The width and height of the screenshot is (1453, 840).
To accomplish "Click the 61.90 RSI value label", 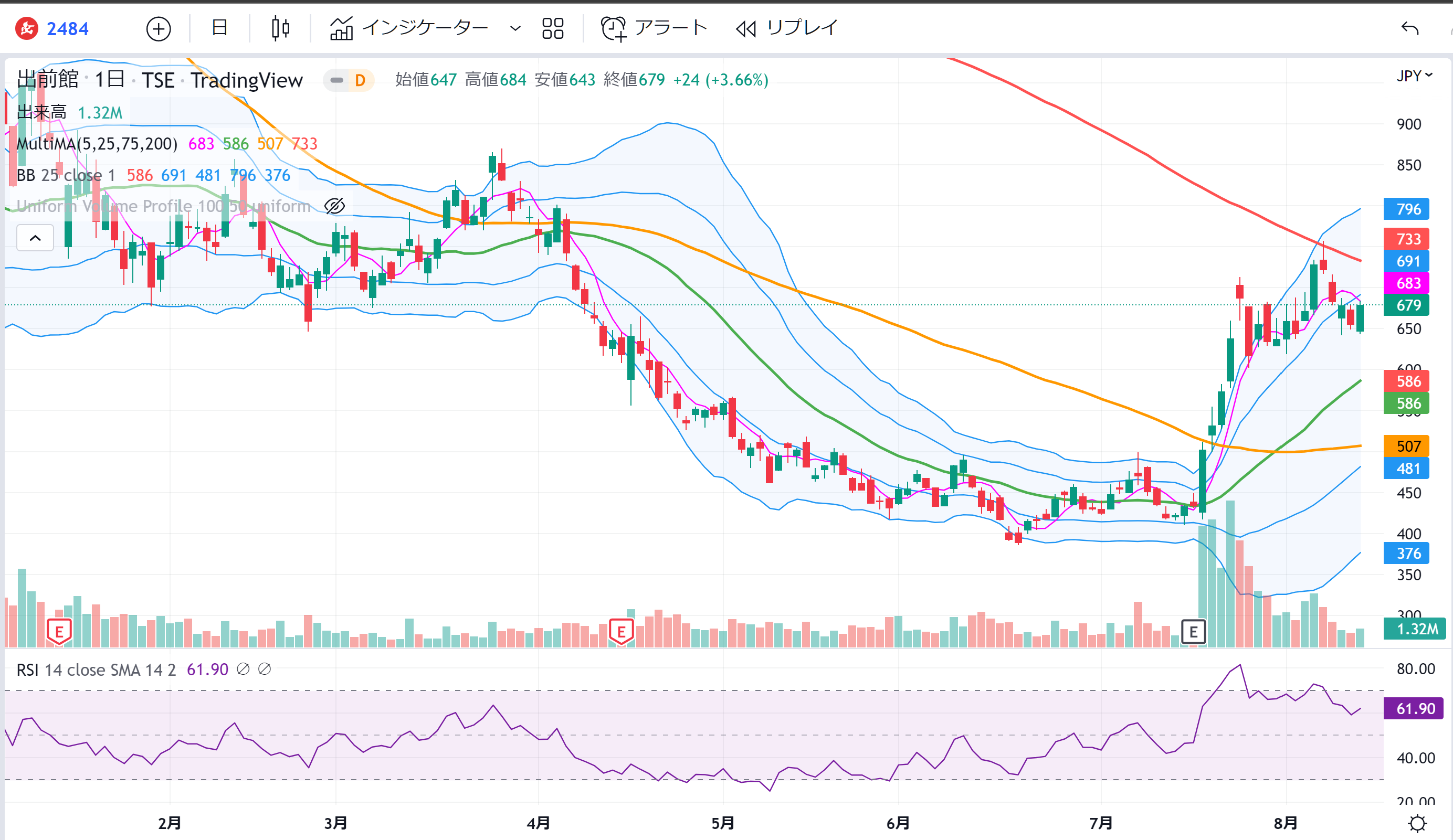I will pos(1413,708).
